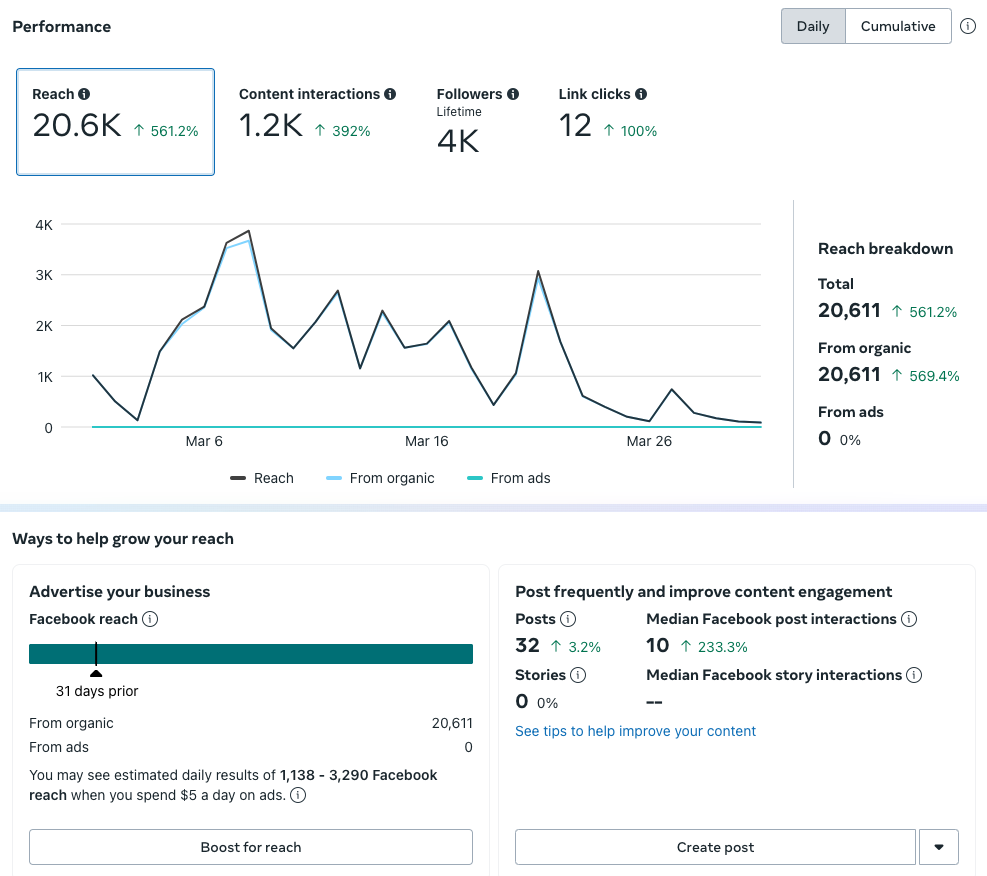The height and width of the screenshot is (876, 987).
Task: Toggle the From organic legend series
Action: click(380, 478)
